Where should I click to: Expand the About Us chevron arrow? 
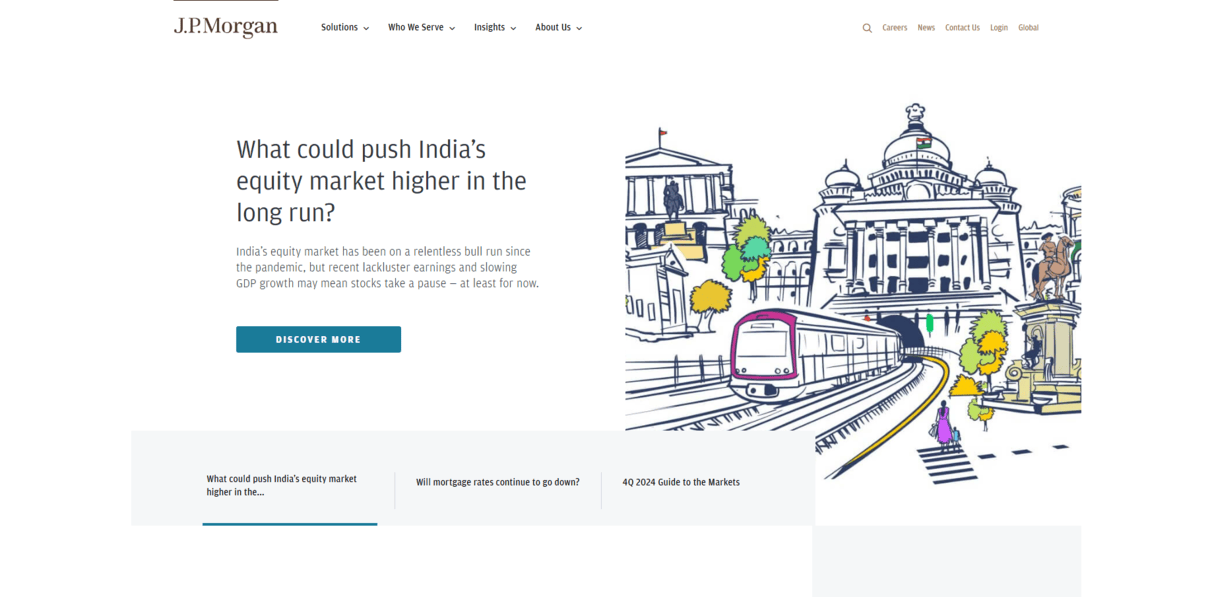(x=579, y=29)
